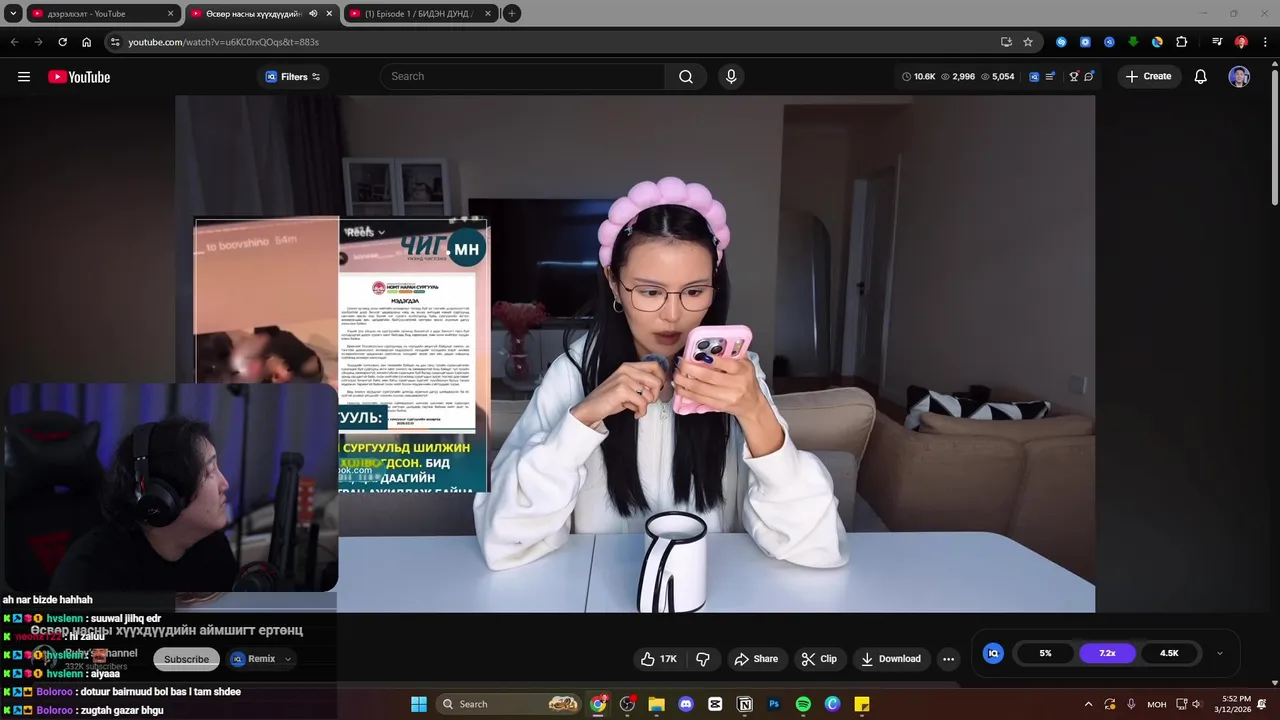This screenshot has width=1280, height=720.
Task: Open the tab search dropdown
Action: [x=13, y=14]
